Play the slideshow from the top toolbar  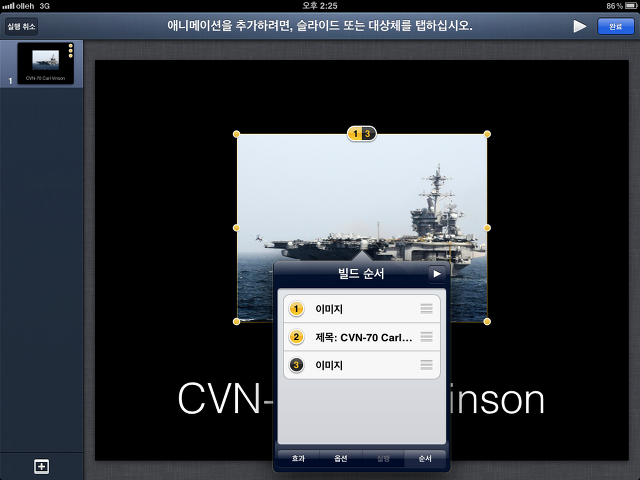579,27
